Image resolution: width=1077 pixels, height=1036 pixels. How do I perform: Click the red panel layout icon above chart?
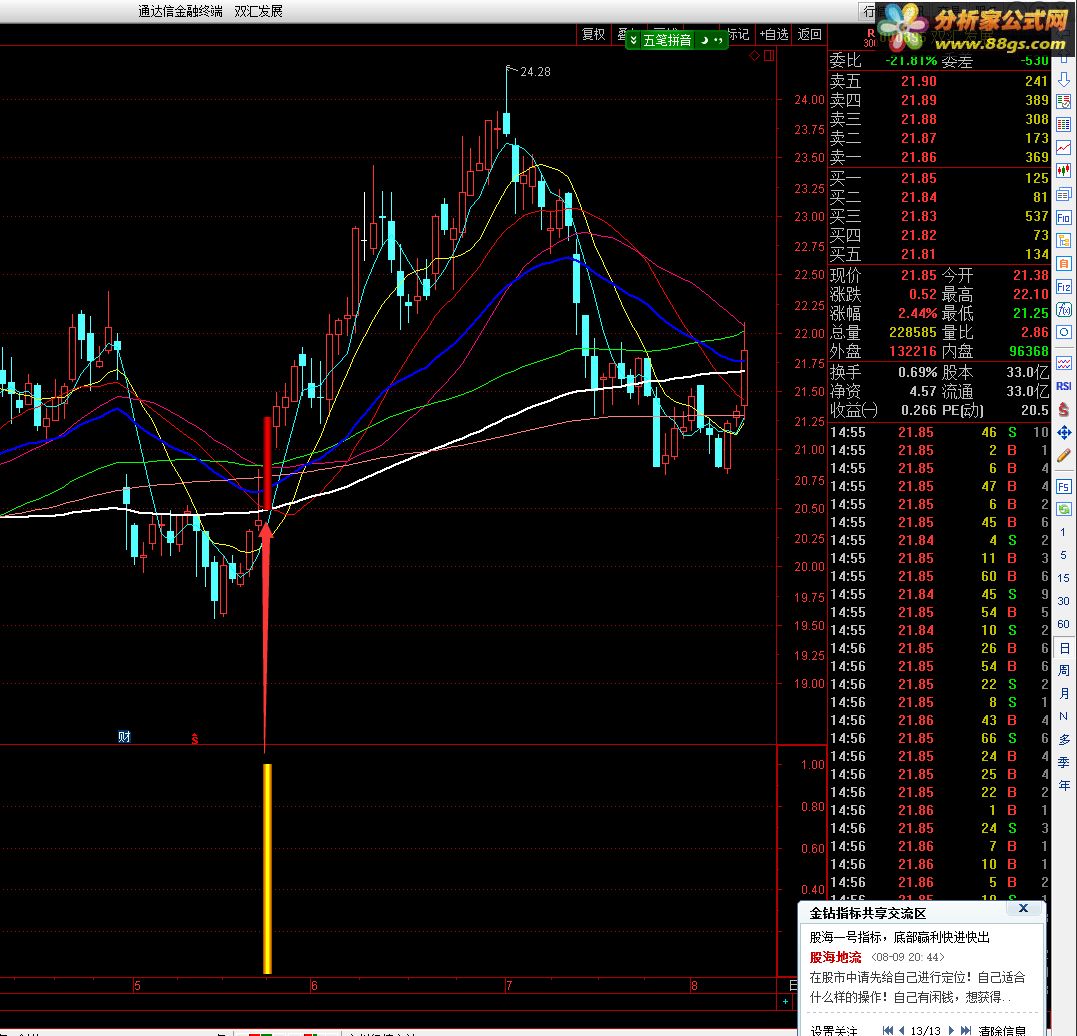[769, 56]
